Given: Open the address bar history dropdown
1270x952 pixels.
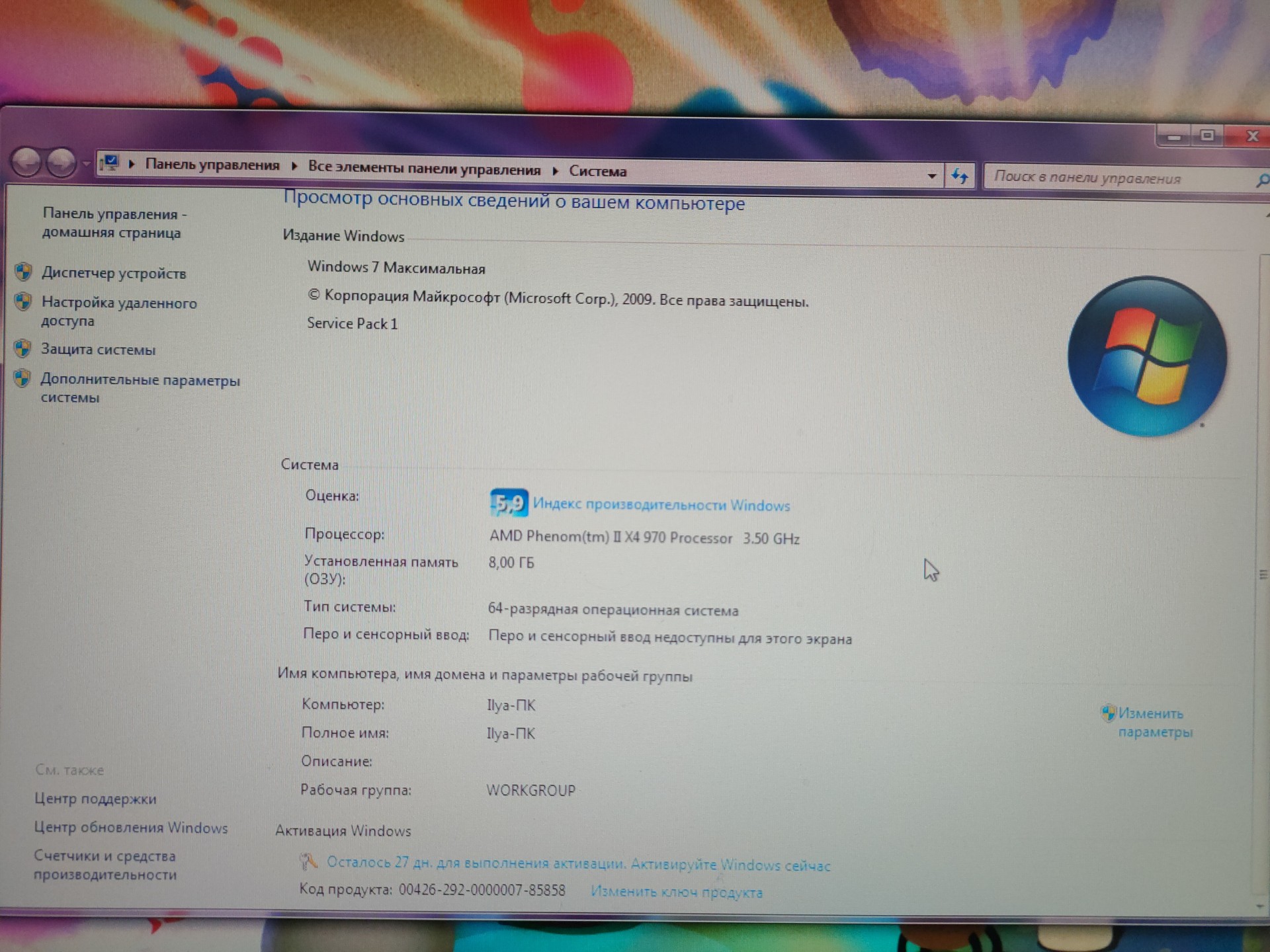Looking at the screenshot, I should pyautogui.click(x=931, y=176).
